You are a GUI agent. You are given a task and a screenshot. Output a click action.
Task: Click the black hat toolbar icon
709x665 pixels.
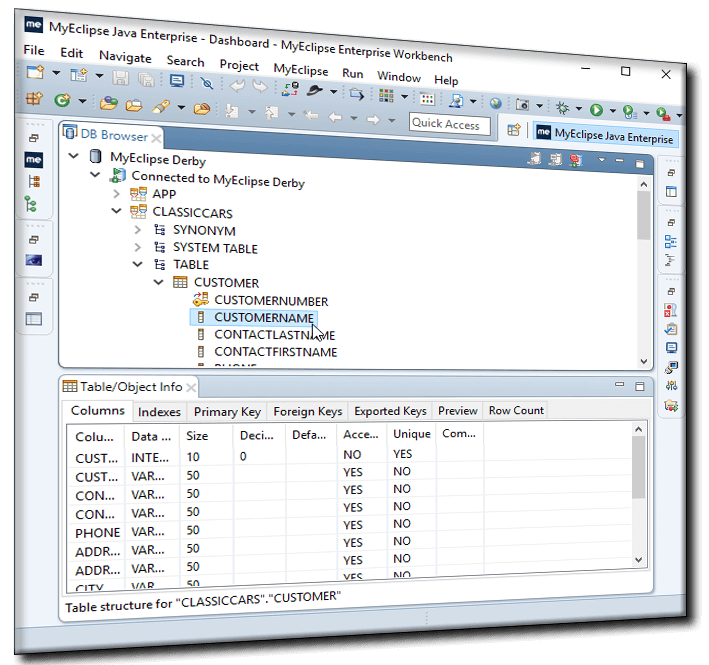point(314,90)
